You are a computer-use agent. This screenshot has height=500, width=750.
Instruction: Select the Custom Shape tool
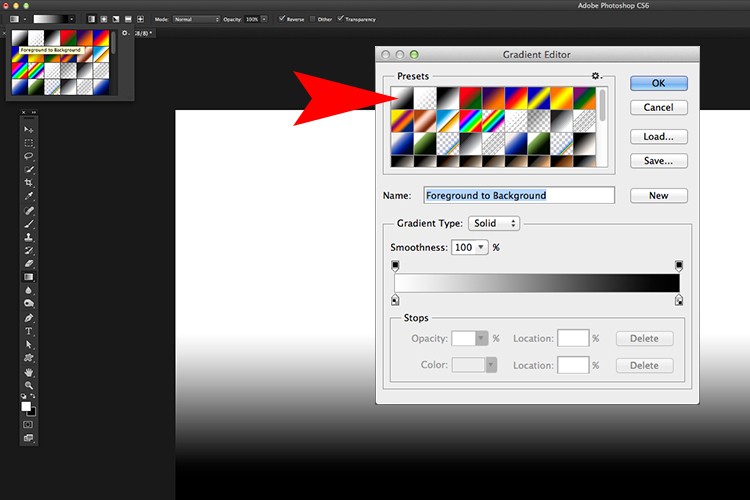point(29,358)
